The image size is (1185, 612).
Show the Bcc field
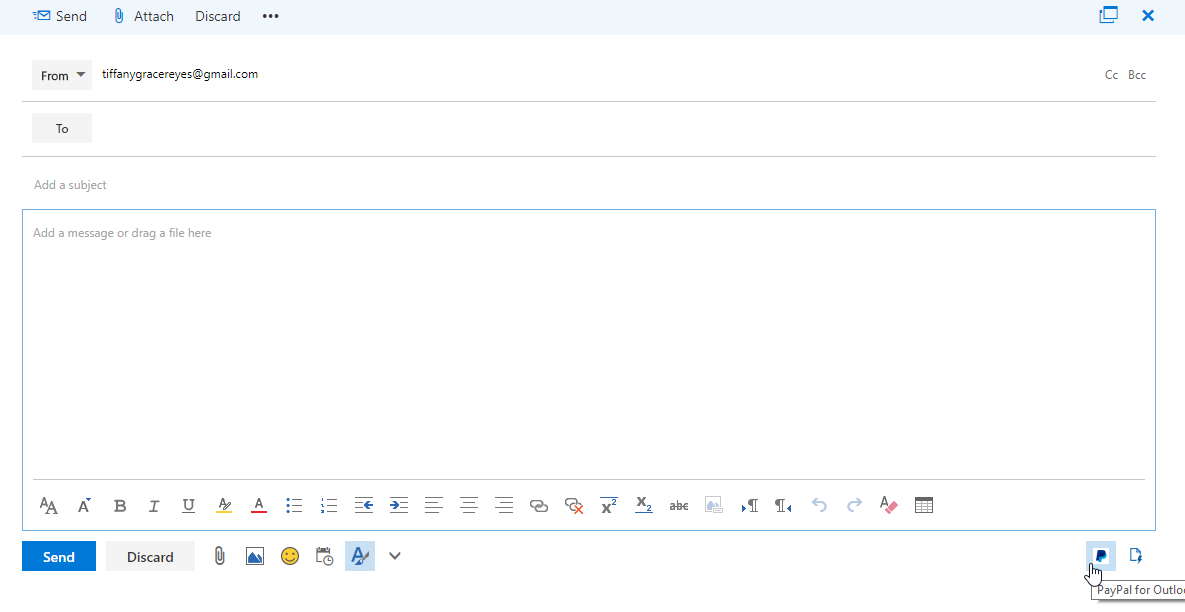[1137, 75]
